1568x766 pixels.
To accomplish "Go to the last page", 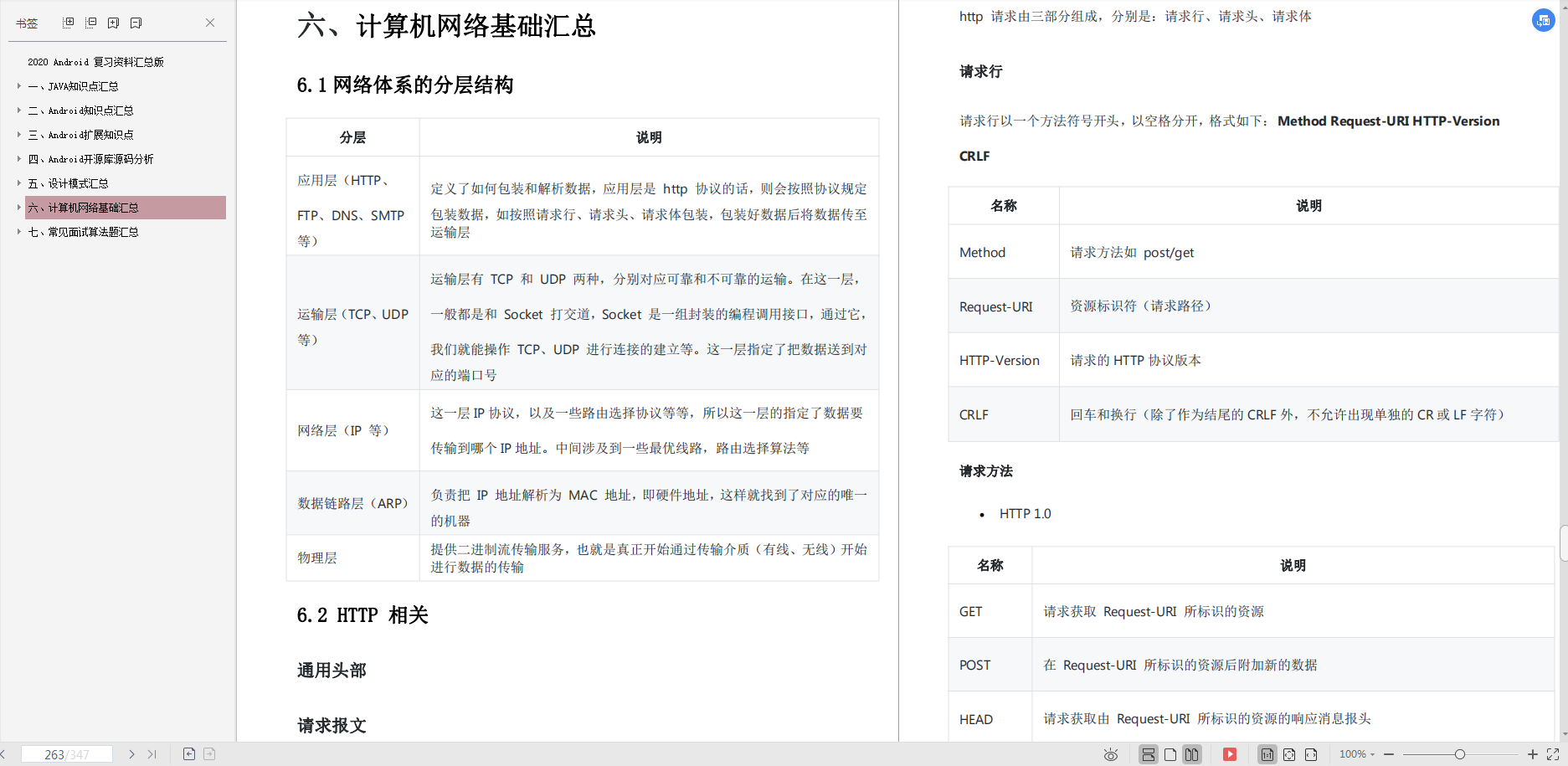I will tap(152, 753).
